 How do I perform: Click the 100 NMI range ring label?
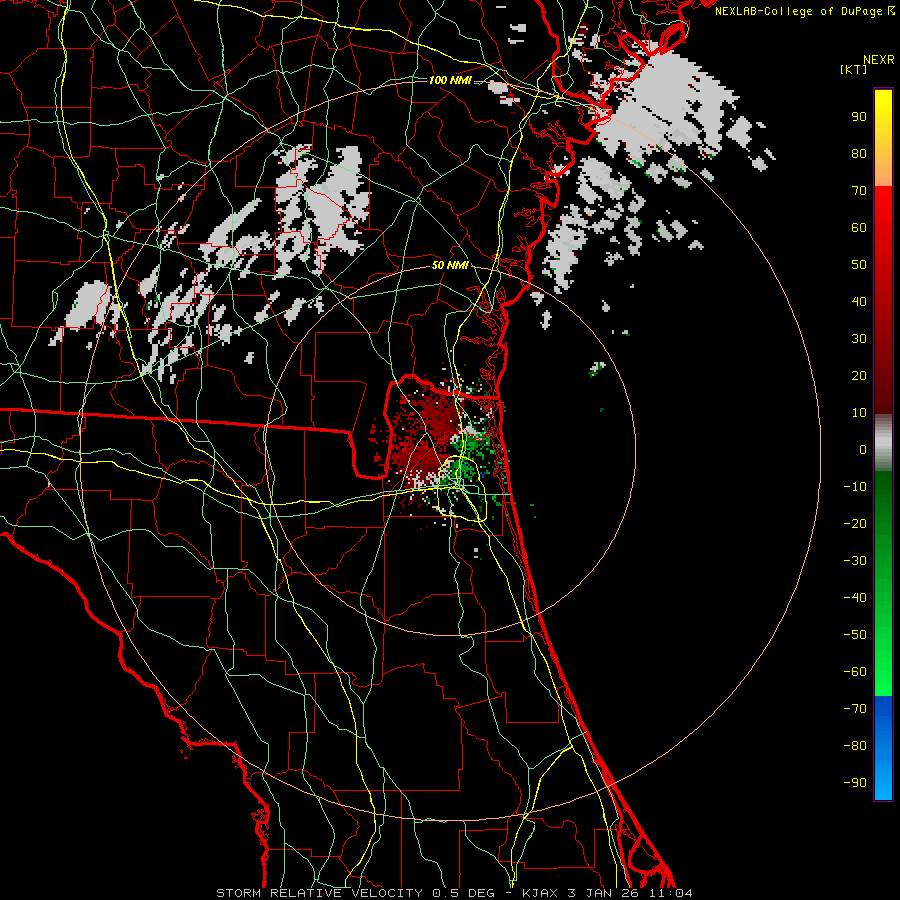click(x=450, y=80)
